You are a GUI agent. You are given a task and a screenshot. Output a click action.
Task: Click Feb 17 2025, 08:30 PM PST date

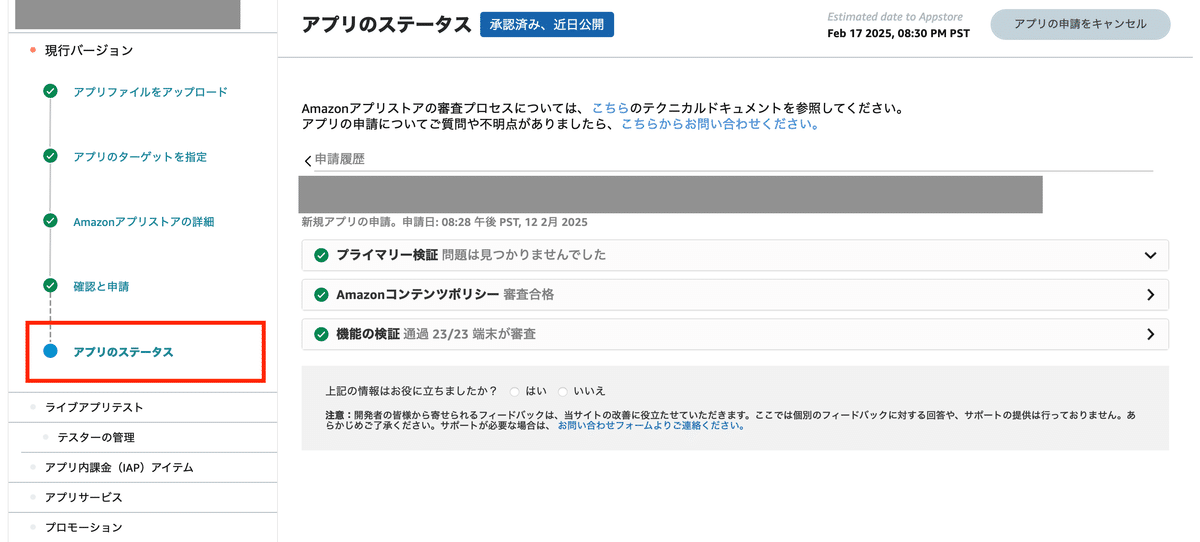[x=898, y=33]
